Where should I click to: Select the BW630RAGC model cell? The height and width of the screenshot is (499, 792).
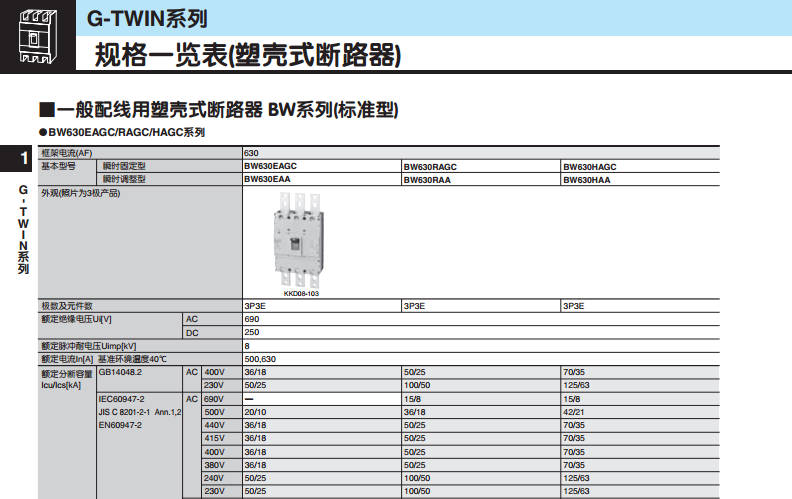430,167
